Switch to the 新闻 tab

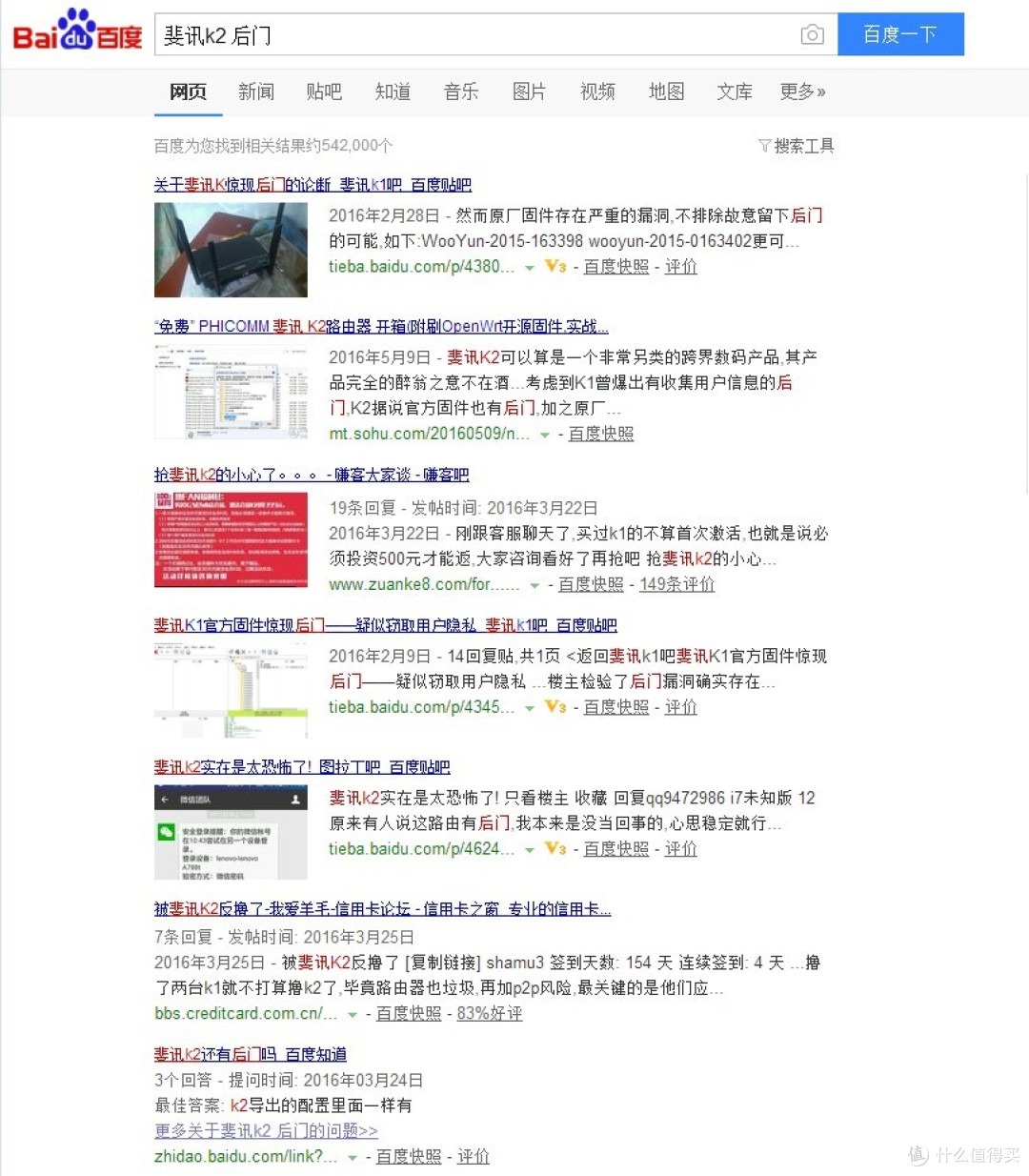point(256,91)
